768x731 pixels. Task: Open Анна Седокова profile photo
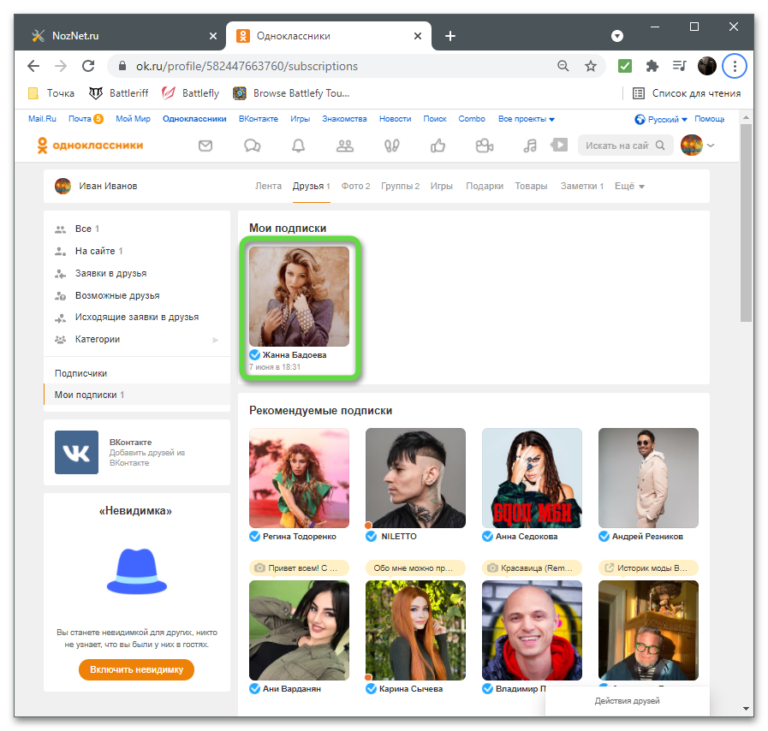[532, 478]
